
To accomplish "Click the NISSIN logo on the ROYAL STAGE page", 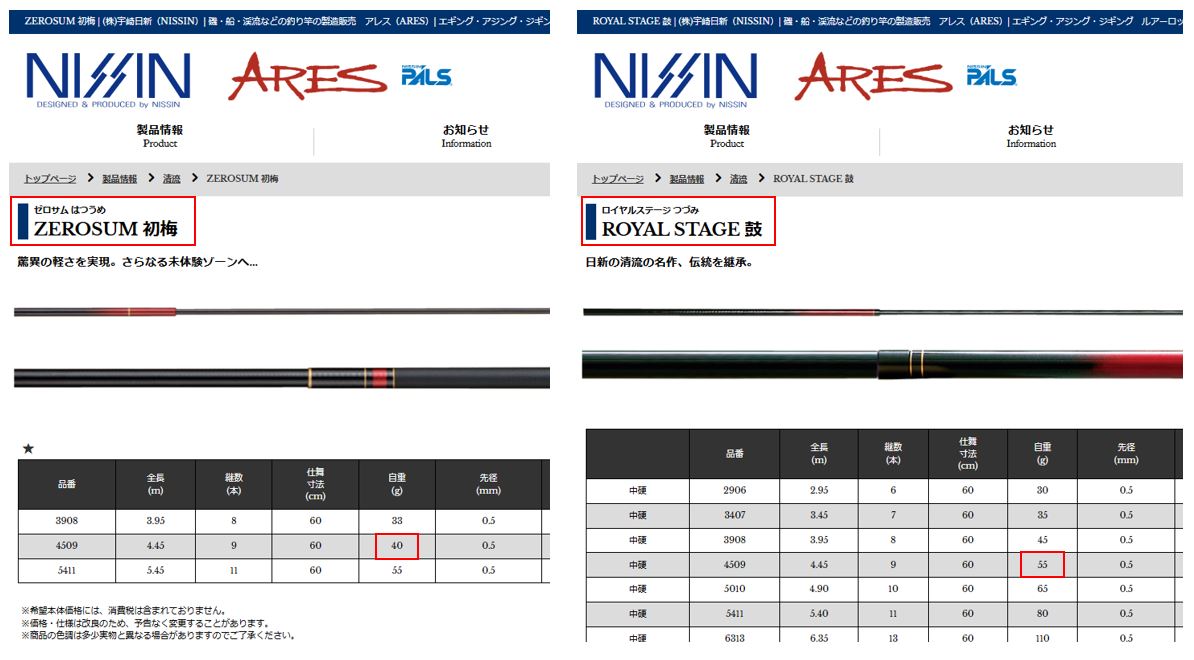I will tap(675, 80).
